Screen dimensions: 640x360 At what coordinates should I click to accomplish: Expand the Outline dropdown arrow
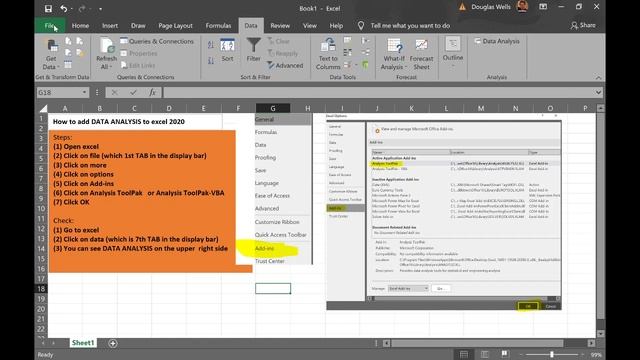[453, 65]
